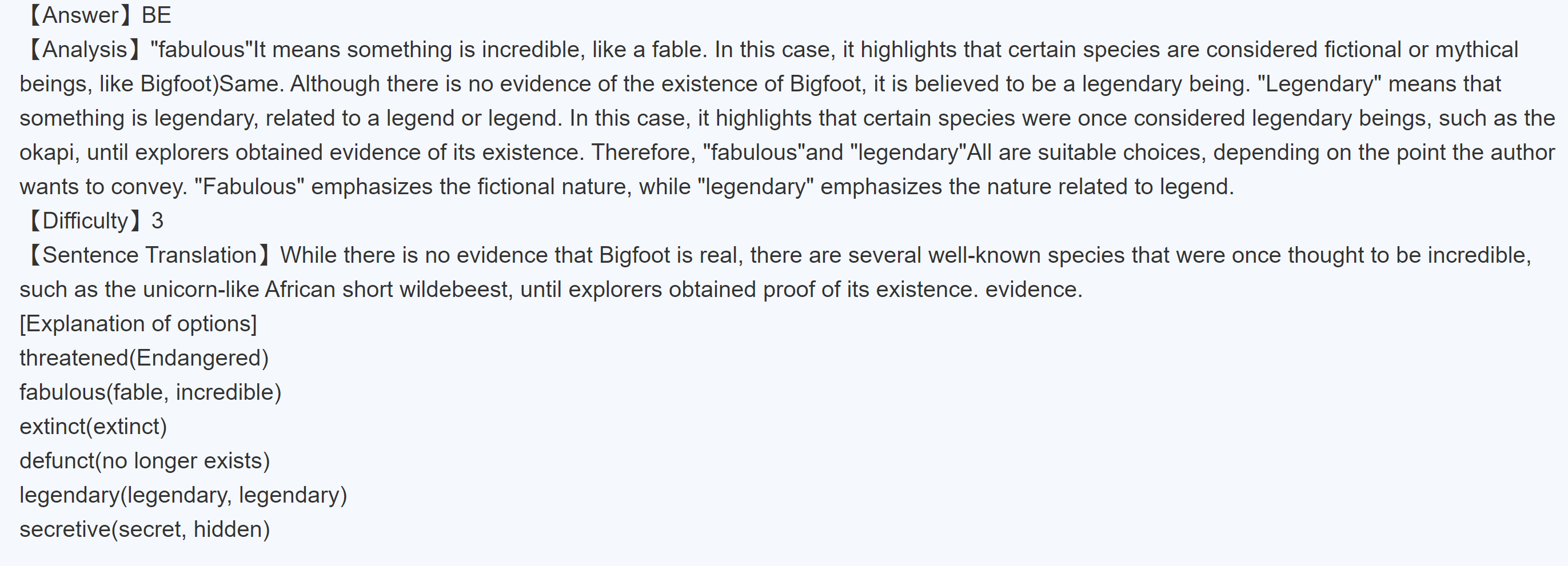Click the Analysis heading label
The image size is (1568, 566).
(85, 49)
